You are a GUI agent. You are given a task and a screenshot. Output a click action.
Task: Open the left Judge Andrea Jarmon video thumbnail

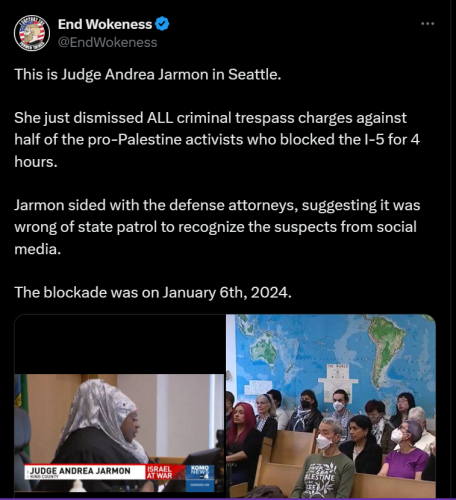tap(119, 406)
